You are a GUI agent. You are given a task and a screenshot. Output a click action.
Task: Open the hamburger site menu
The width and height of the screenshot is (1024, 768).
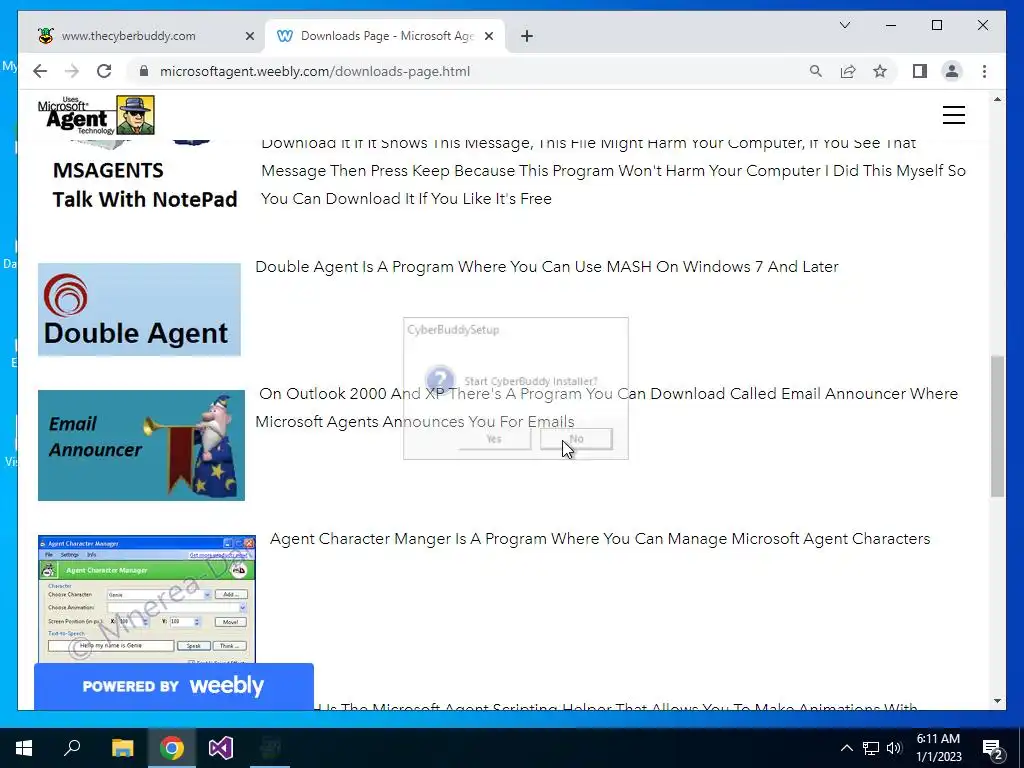[953, 115]
